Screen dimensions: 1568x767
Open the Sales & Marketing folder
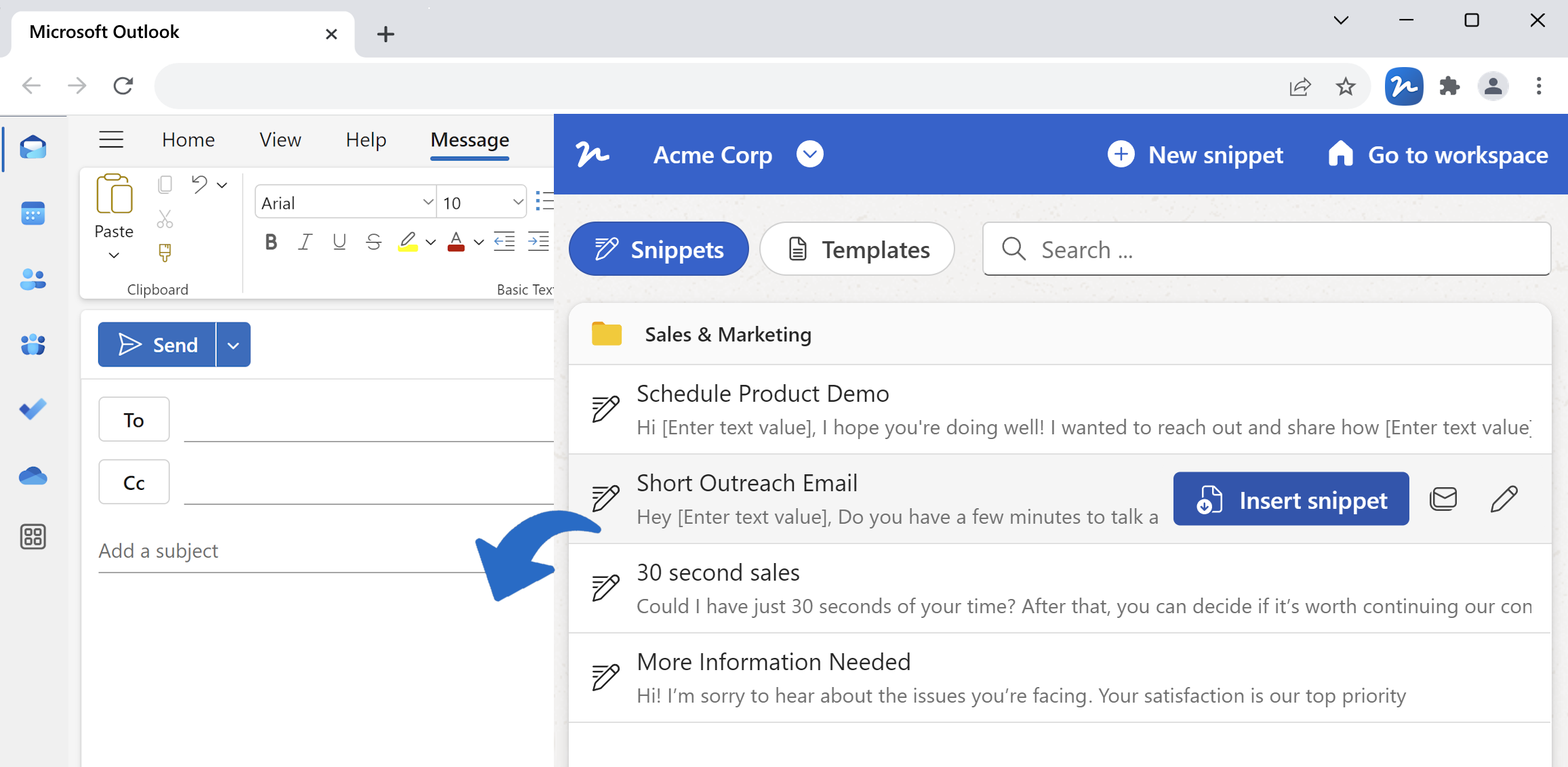(x=1060, y=334)
